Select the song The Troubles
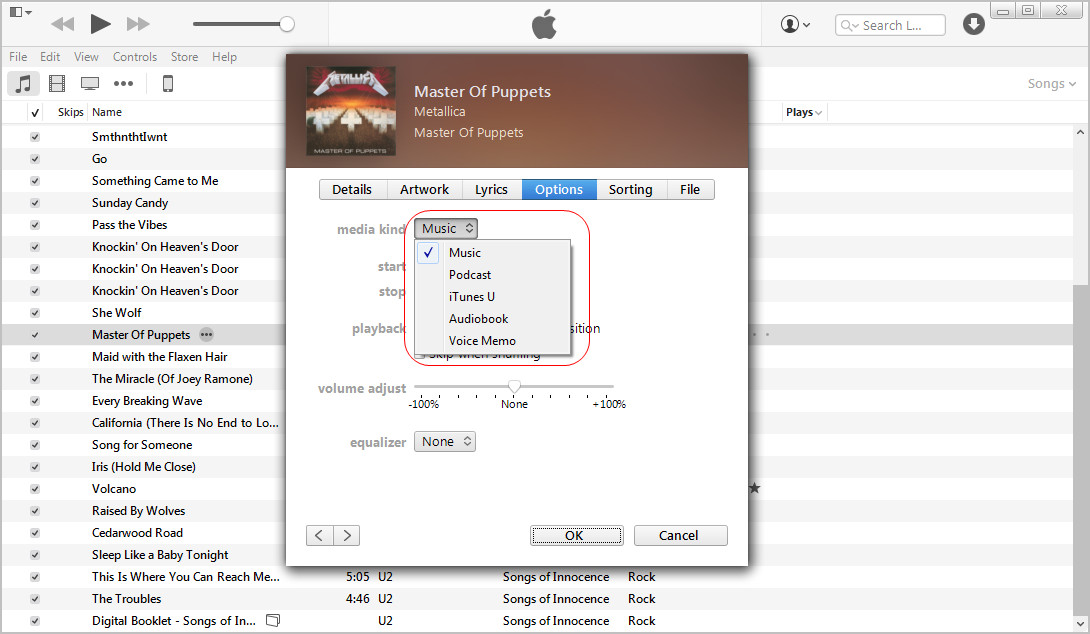The height and width of the screenshot is (634, 1090). coord(127,599)
